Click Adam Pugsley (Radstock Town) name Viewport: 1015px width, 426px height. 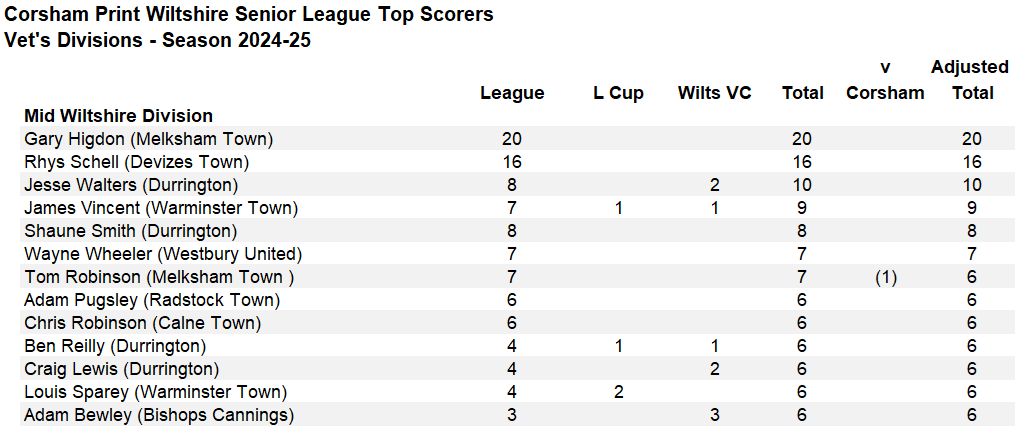coord(152,300)
